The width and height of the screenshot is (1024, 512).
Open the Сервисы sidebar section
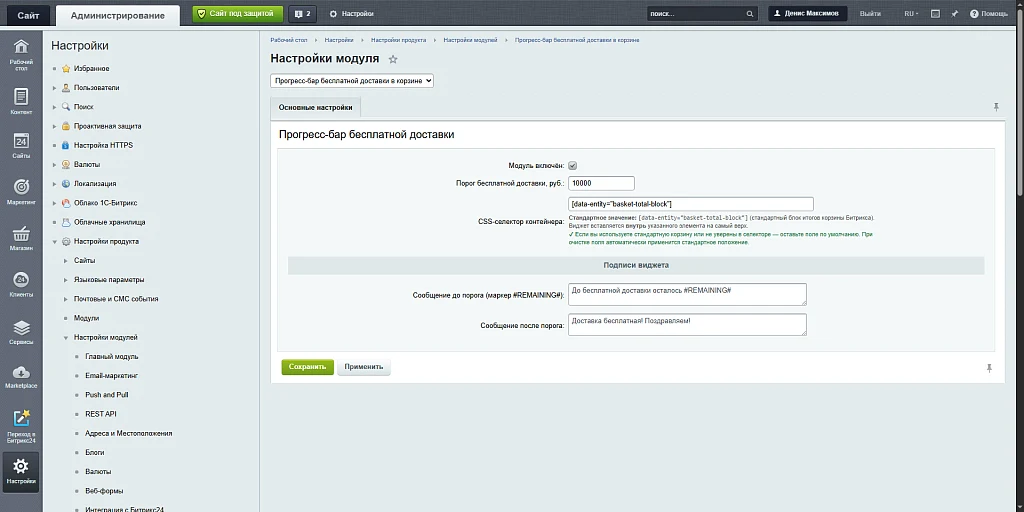point(21,332)
